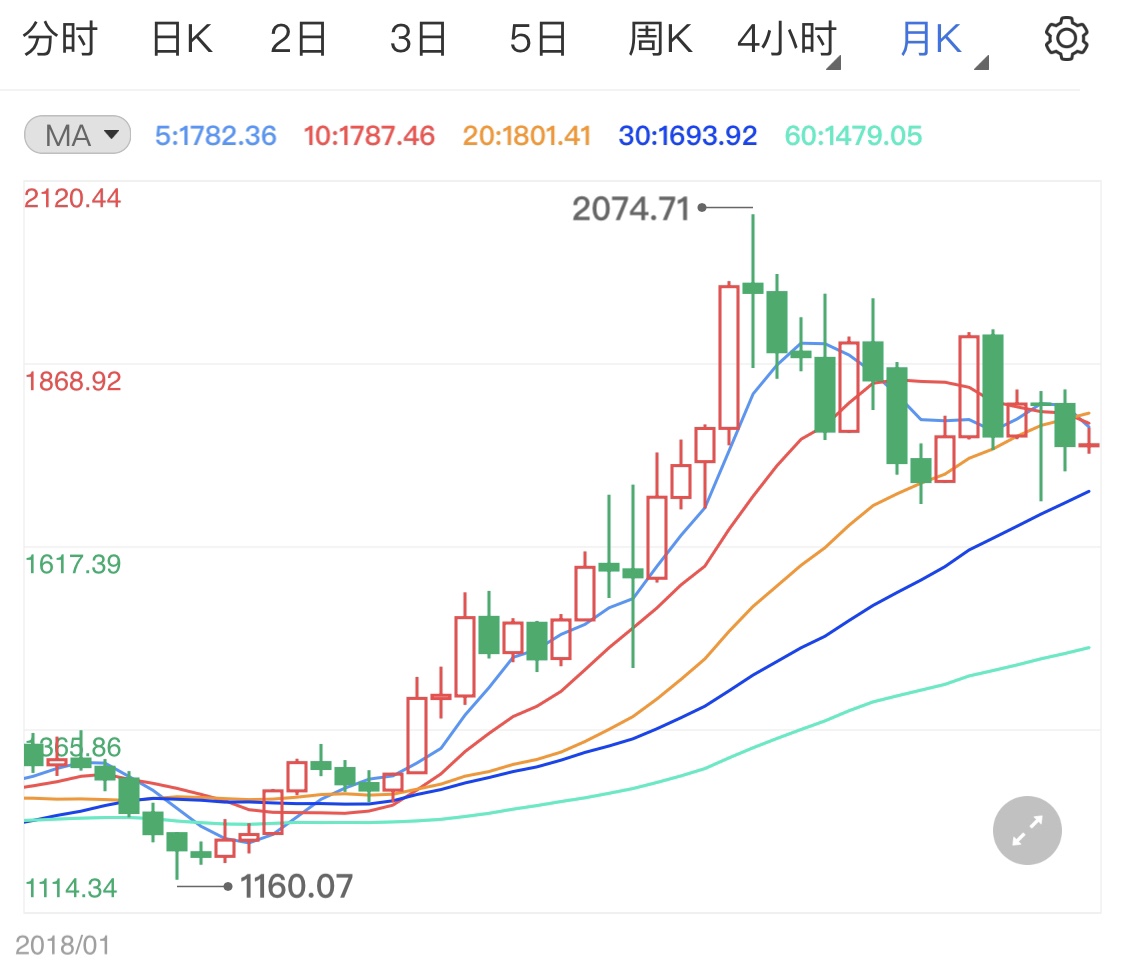1125x961 pixels.
Task: Expand the 月K period dropdown arrow
Action: [981, 63]
